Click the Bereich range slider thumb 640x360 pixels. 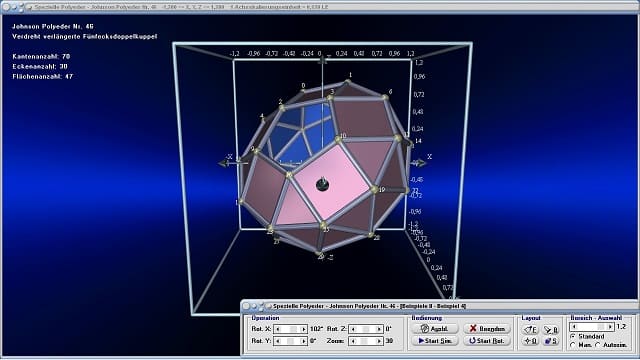(601, 327)
